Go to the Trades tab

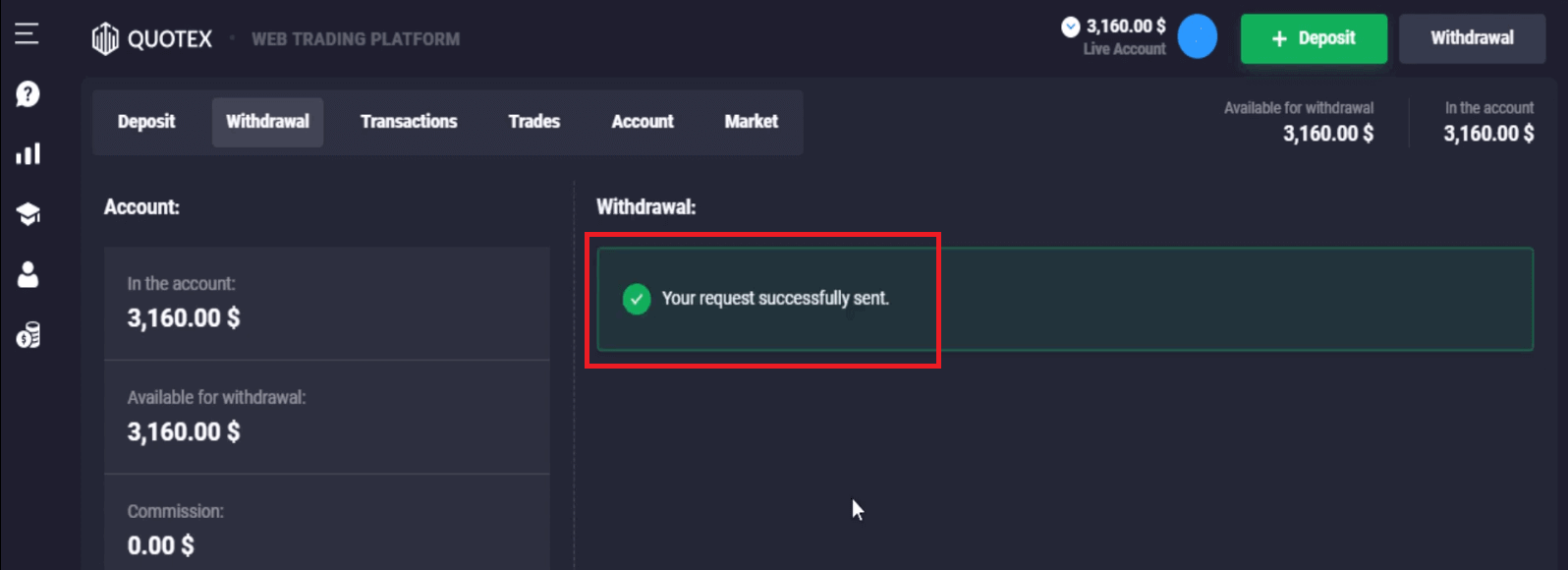tap(533, 122)
